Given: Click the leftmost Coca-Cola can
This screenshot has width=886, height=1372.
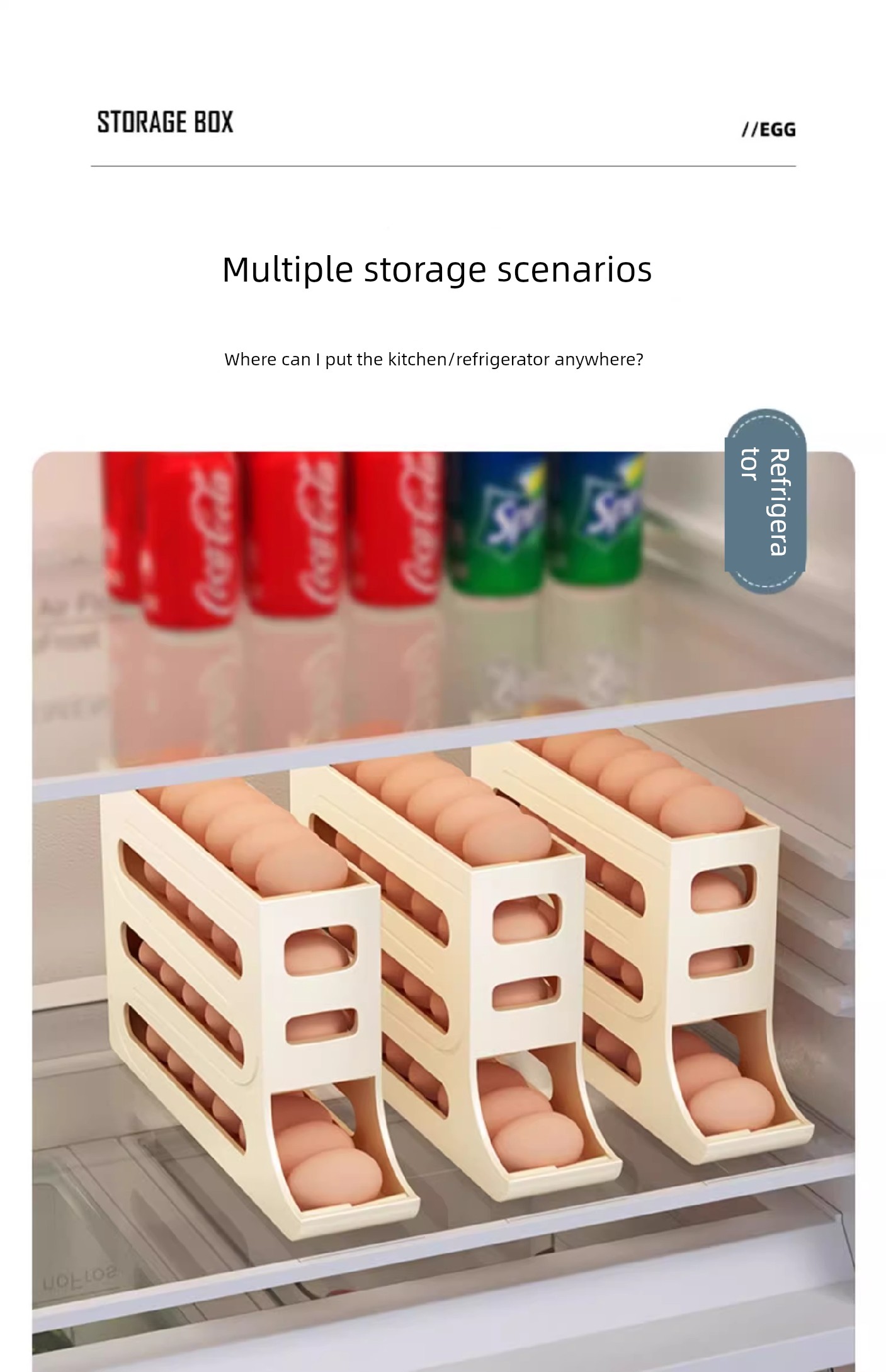Looking at the screenshot, I should (123, 529).
